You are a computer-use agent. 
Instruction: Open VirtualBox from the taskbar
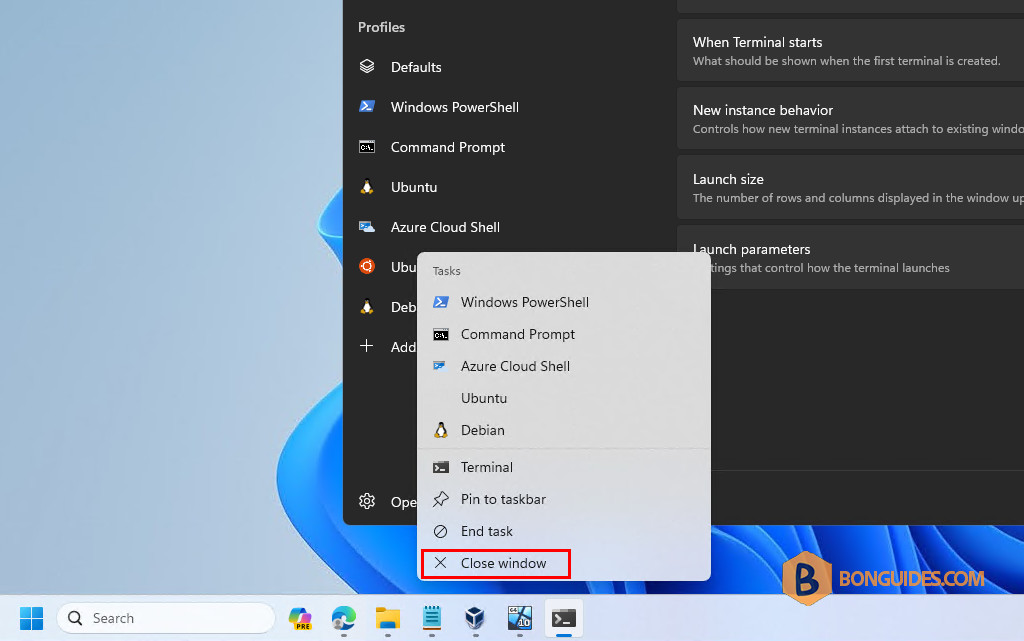click(x=475, y=618)
